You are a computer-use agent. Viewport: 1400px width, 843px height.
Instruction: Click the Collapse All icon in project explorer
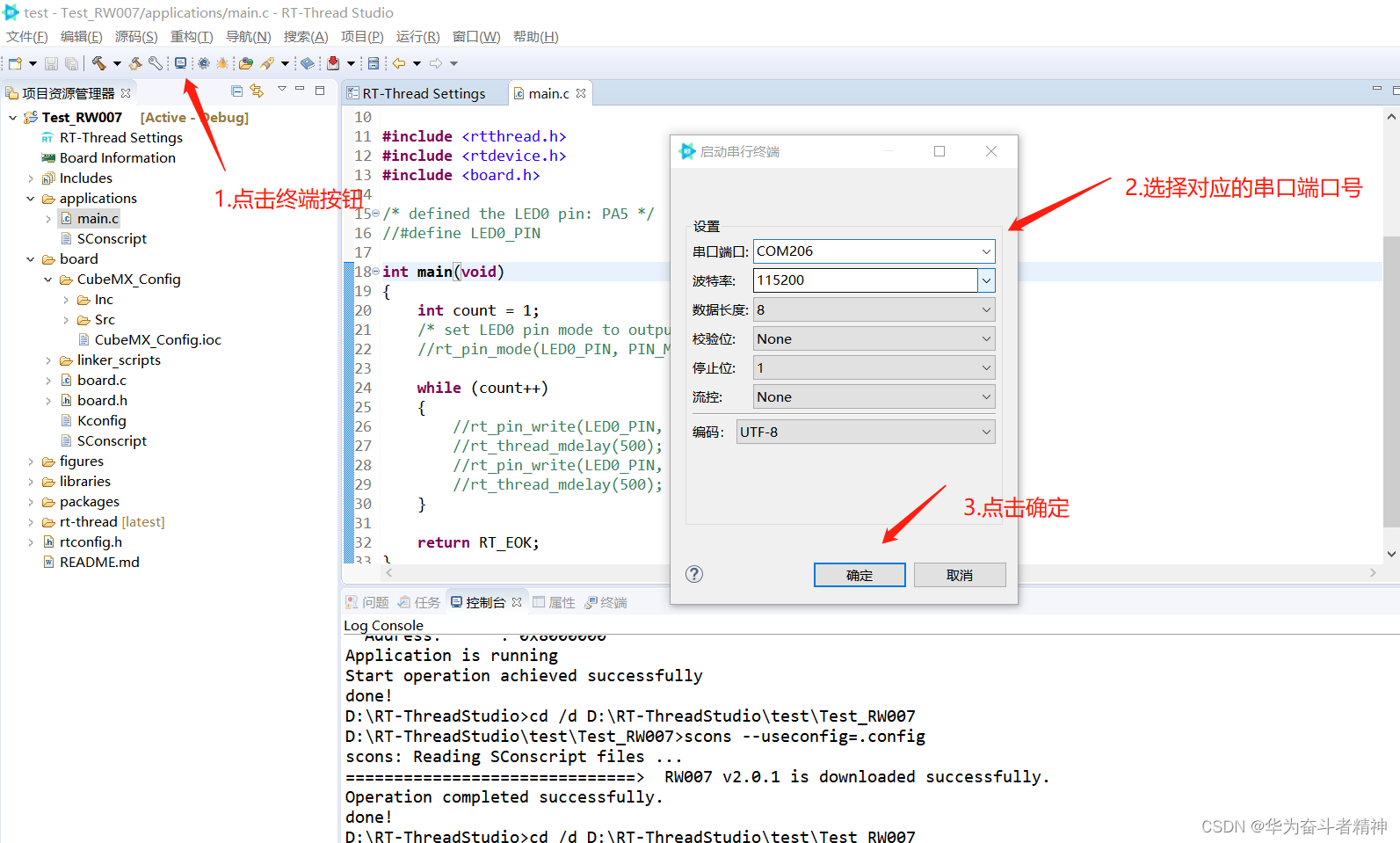236,91
